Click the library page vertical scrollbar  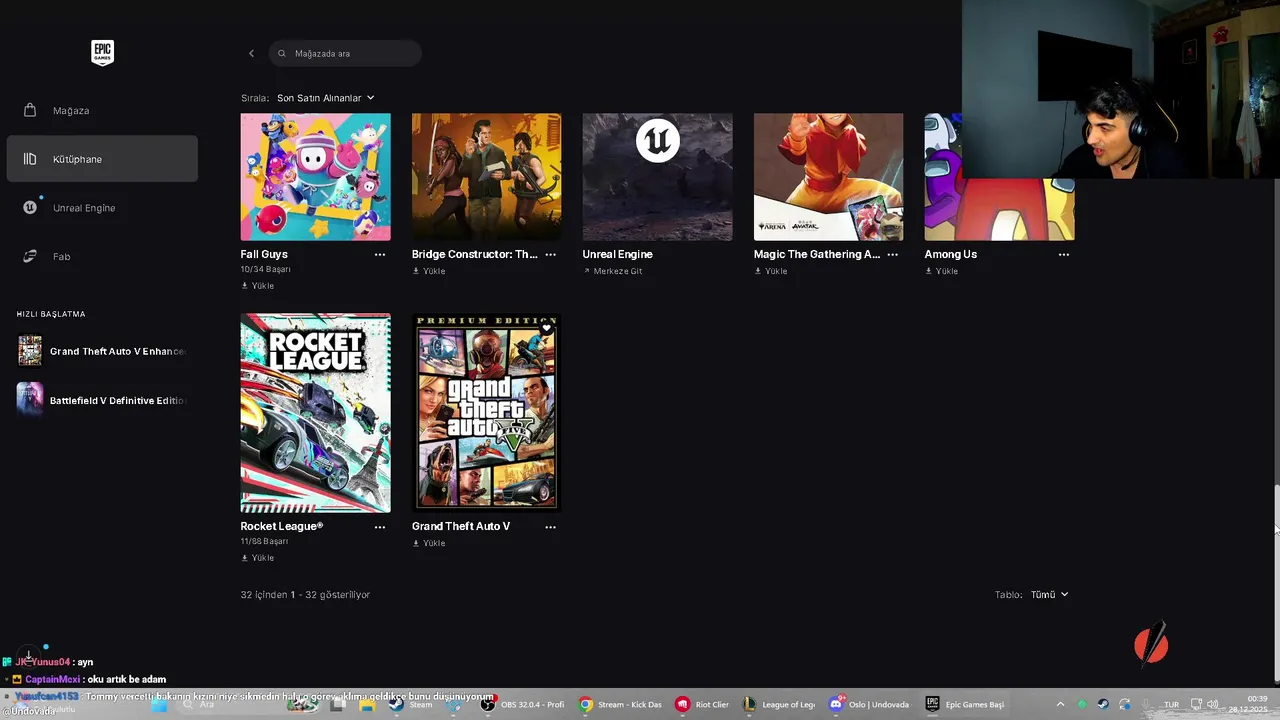[x=1276, y=585]
